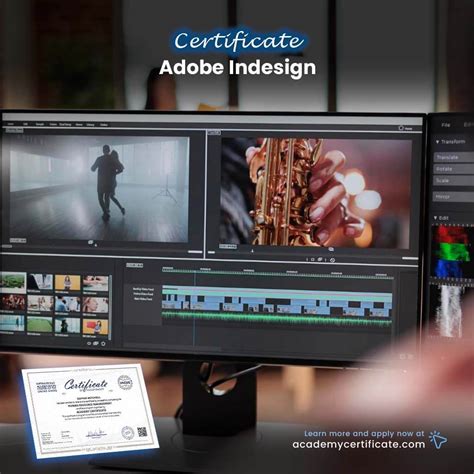Screen dimensions: 474x474
Task: Select the dark silhouette clip thumbnail
Action: click(x=67, y=325)
